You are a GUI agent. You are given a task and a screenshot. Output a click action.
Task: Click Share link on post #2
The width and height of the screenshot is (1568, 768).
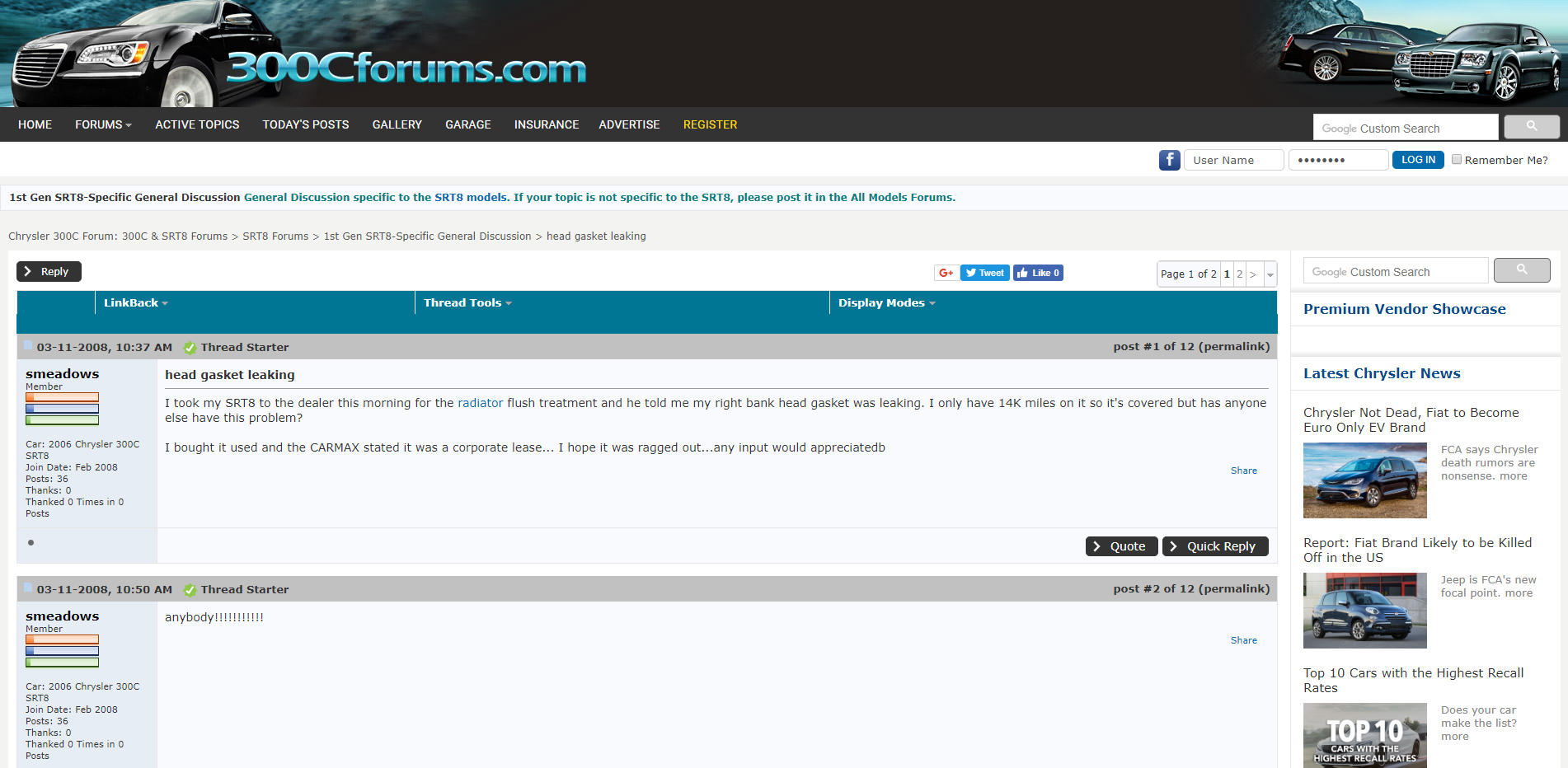point(1244,640)
